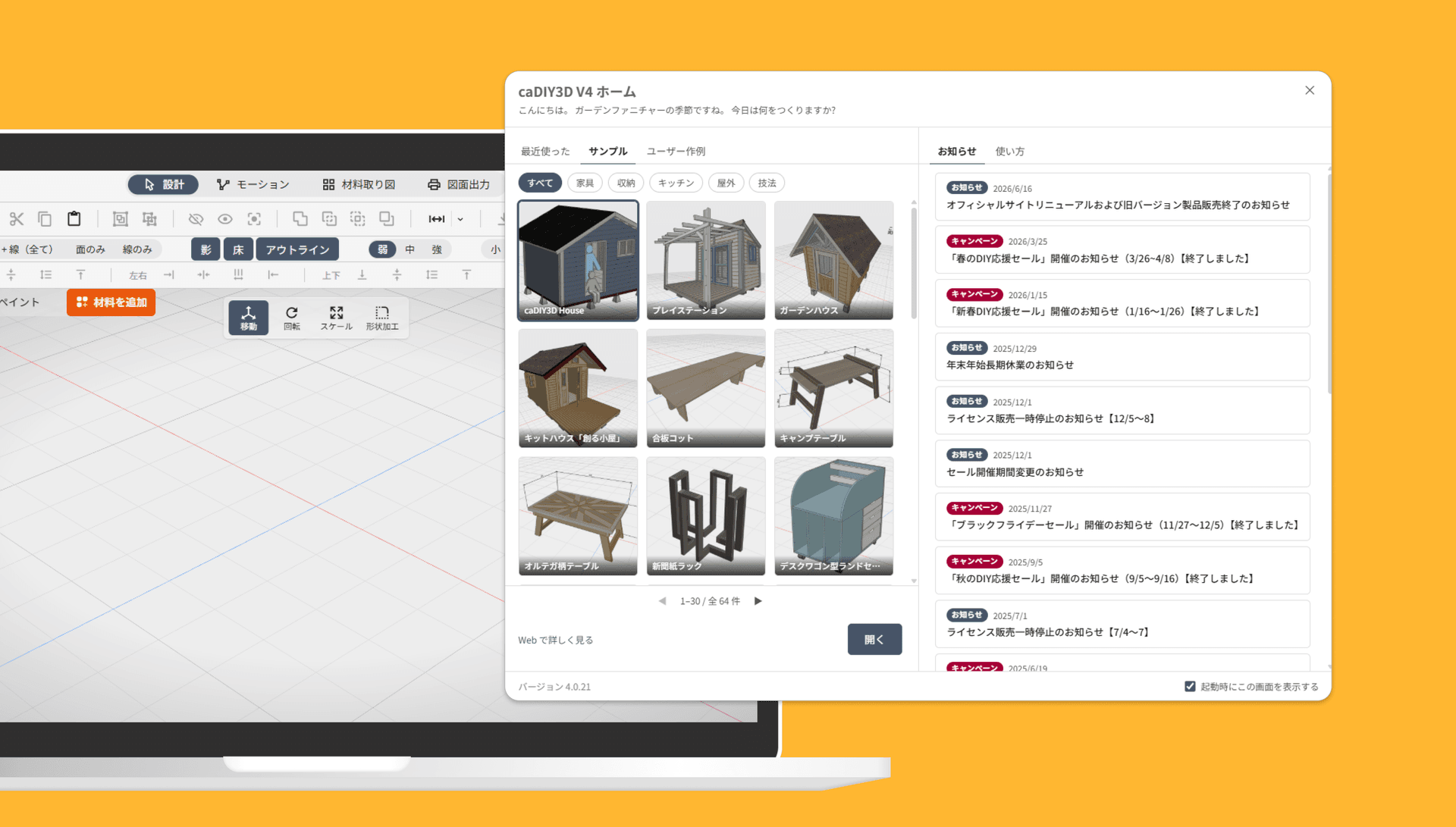
Task: Toggle the 床 floor button
Action: tap(238, 249)
